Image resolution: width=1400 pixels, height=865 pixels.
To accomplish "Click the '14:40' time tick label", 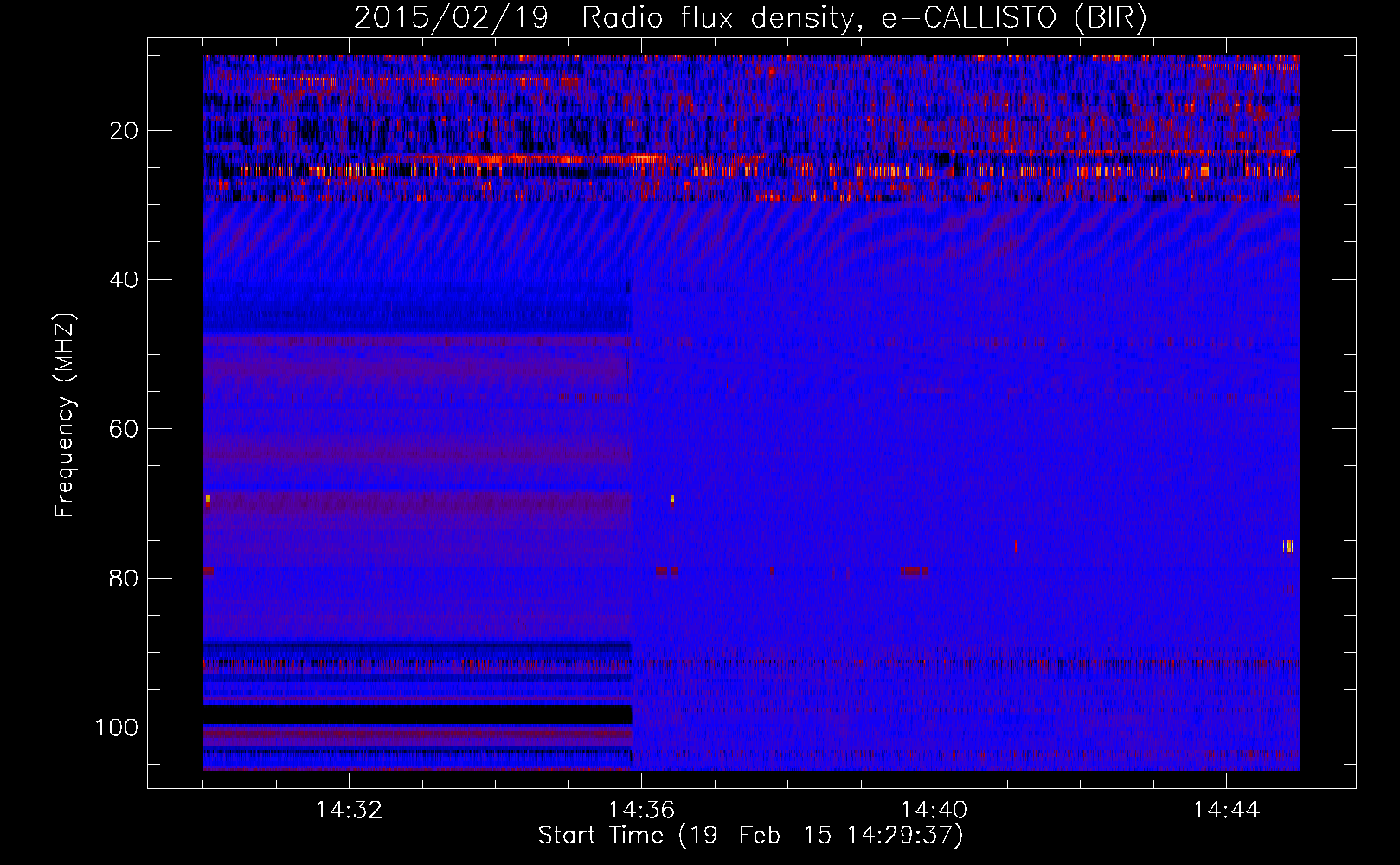I will (934, 811).
